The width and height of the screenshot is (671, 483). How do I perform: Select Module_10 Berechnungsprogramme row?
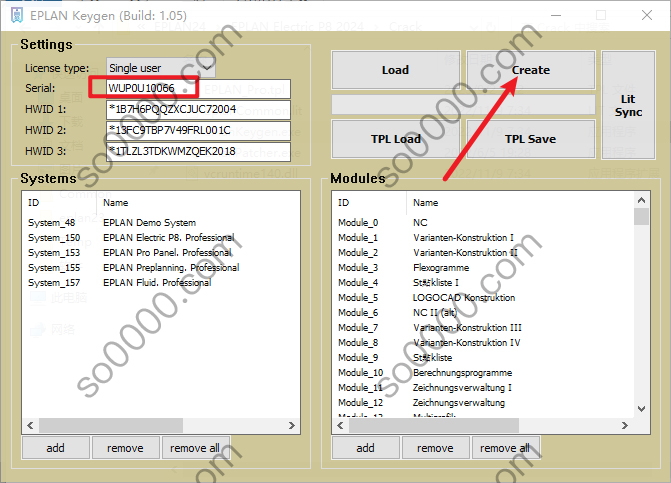[x=484, y=372]
